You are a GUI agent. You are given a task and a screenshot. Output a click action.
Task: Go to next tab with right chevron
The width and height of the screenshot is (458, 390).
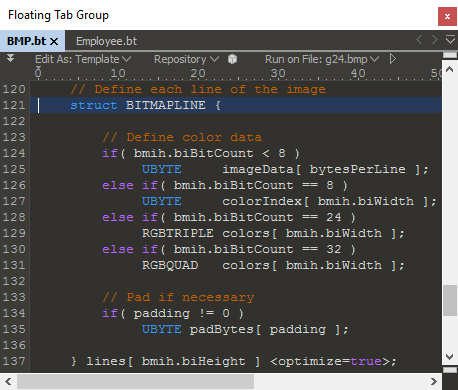(x=435, y=40)
